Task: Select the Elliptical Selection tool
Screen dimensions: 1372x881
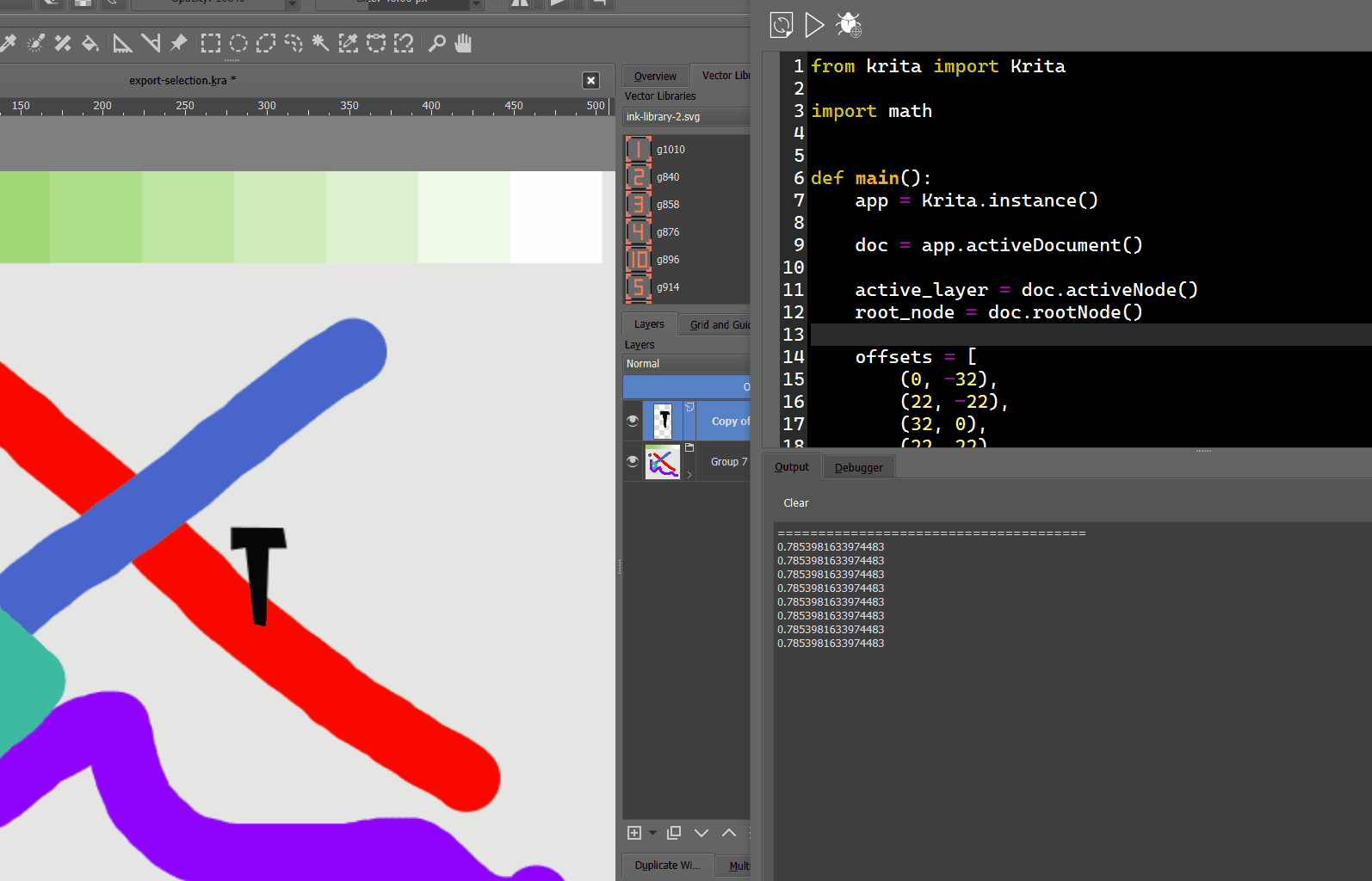Action: point(238,43)
